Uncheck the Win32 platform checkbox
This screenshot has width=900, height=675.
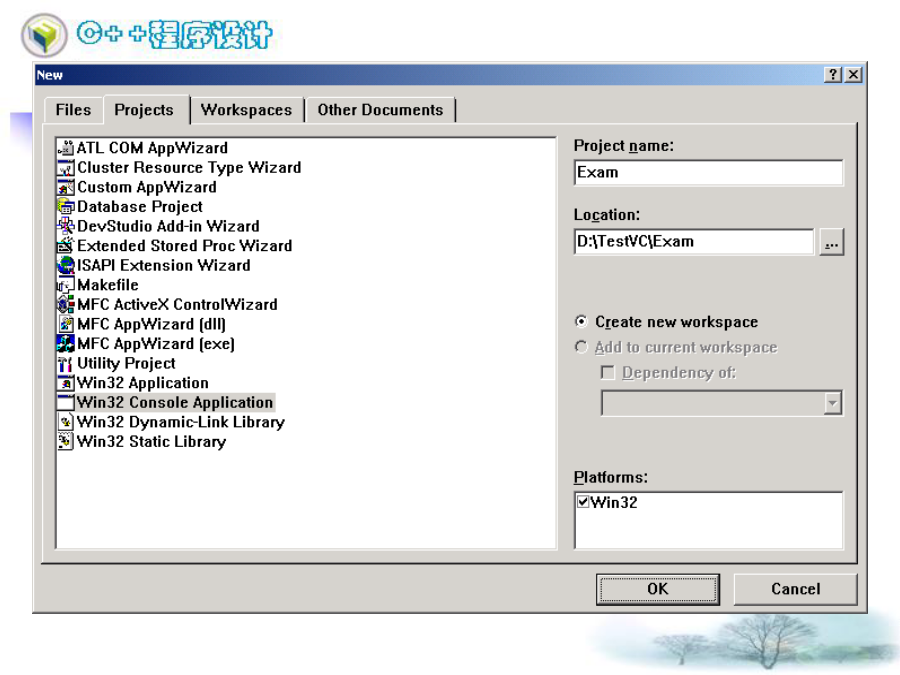pyautogui.click(x=583, y=502)
